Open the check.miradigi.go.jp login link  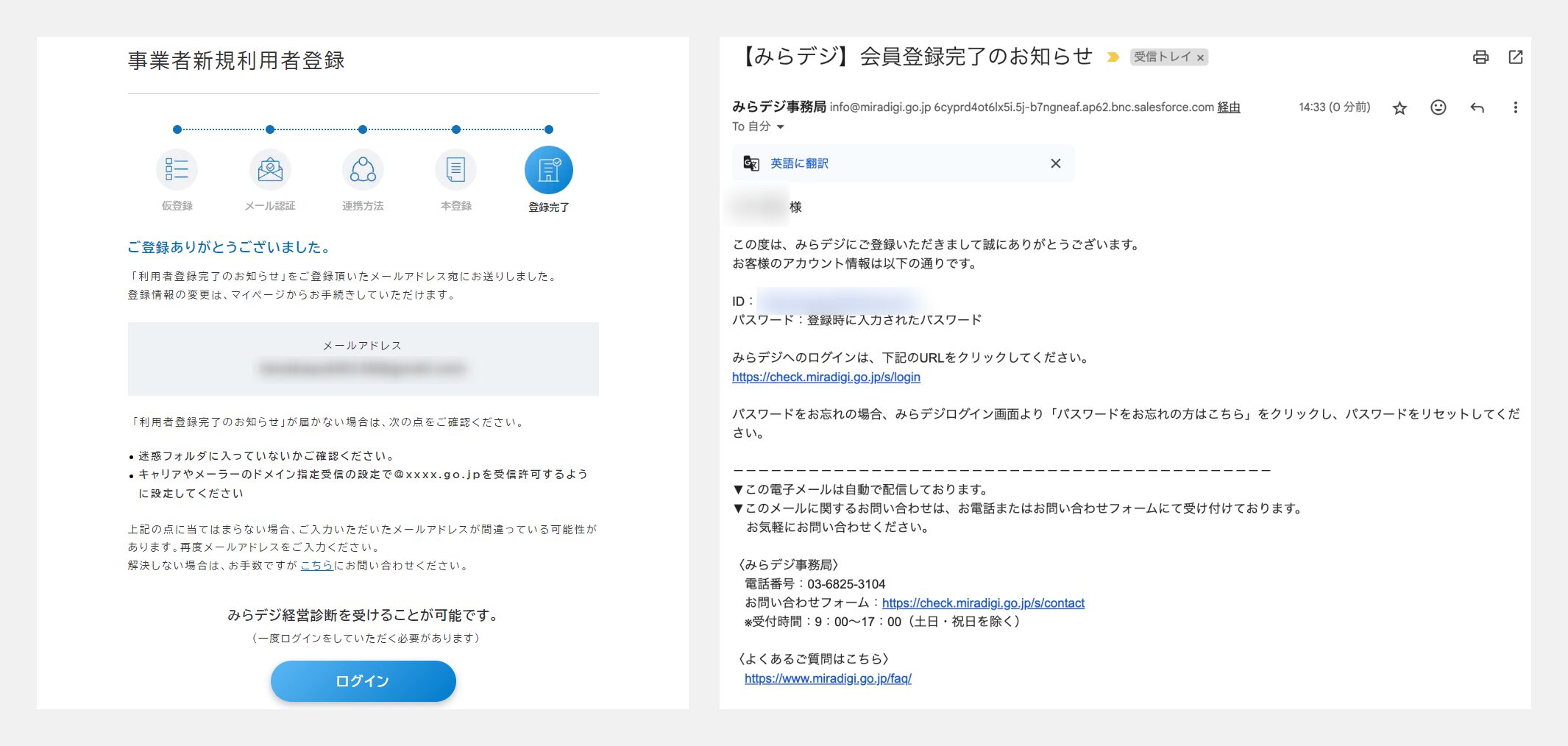point(826,377)
